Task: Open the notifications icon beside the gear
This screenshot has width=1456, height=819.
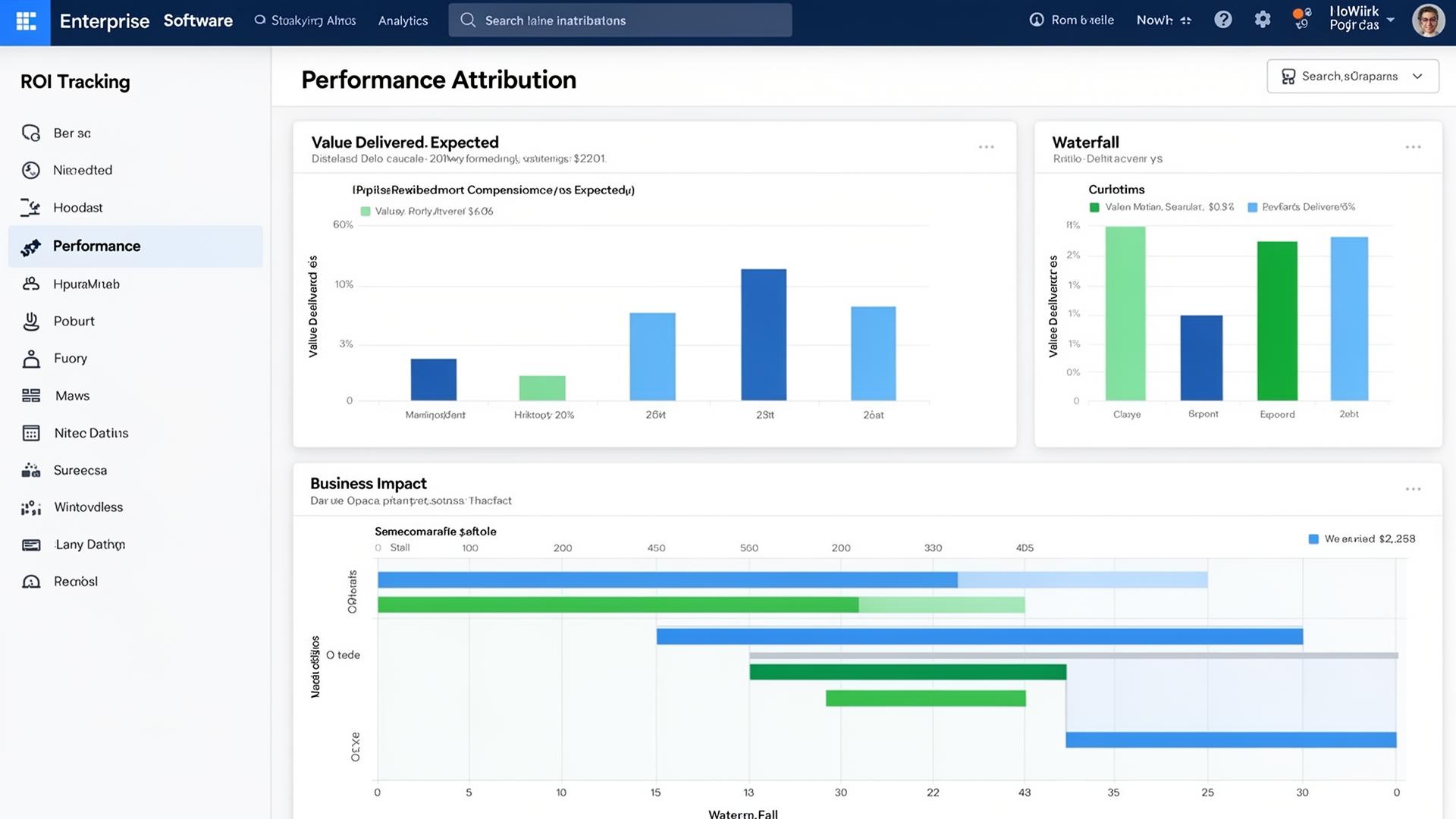Action: [1301, 18]
